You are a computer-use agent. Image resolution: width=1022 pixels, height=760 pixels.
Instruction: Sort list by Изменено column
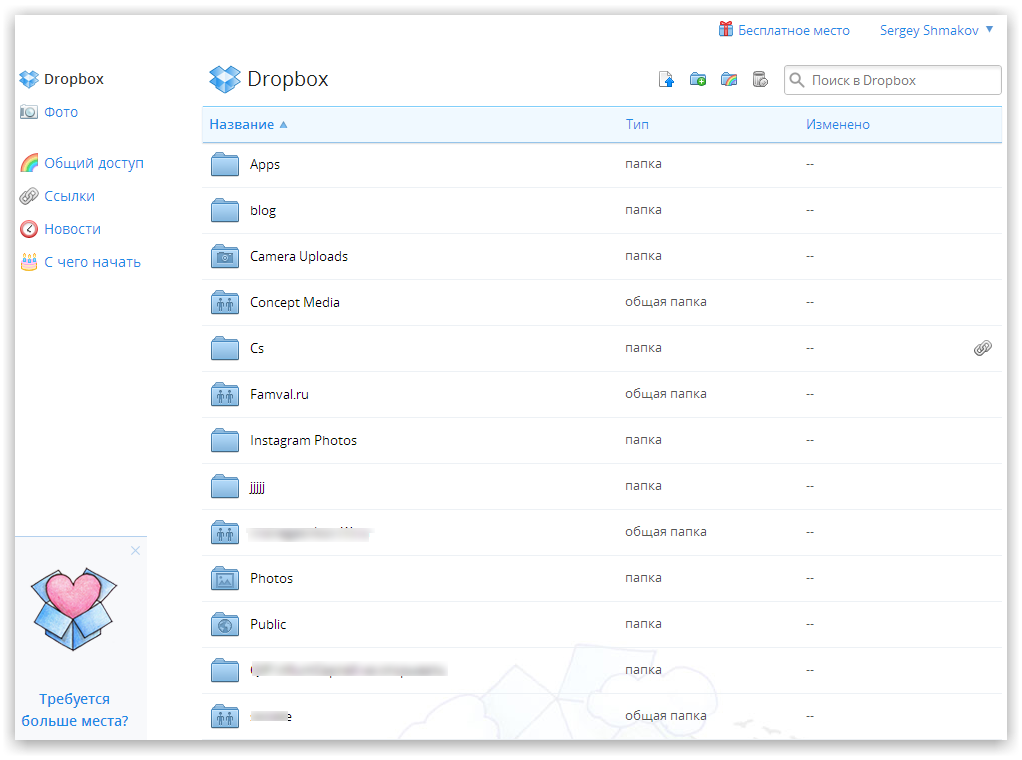[x=838, y=124]
